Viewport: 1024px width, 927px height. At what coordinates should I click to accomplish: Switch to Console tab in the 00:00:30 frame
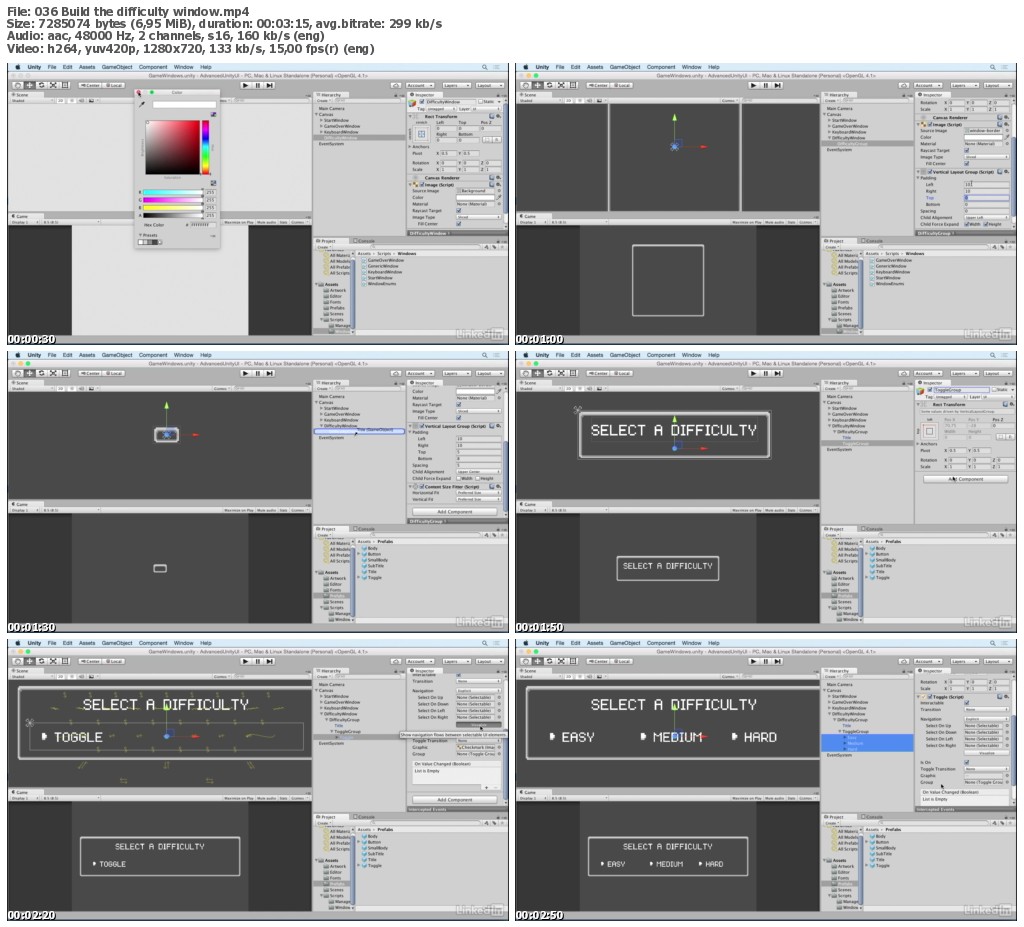click(363, 240)
